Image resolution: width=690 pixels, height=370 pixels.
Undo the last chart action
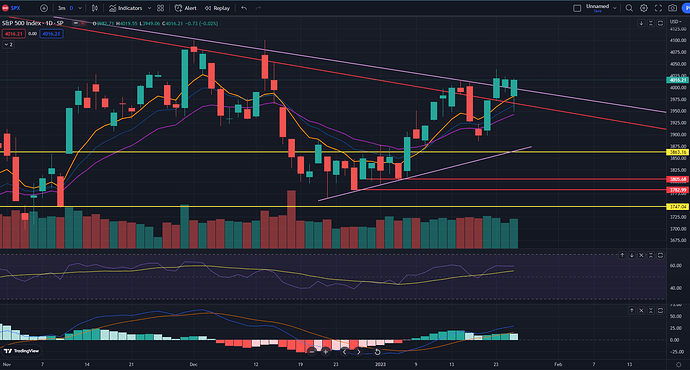tap(244, 8)
